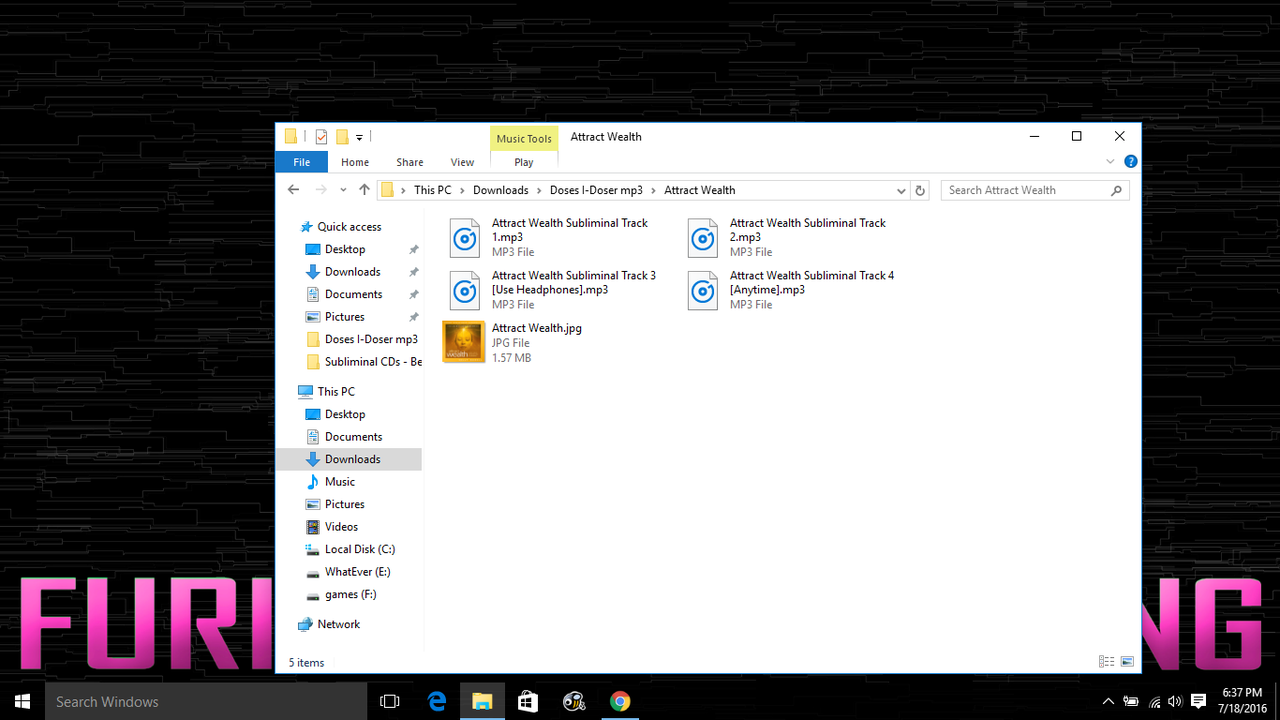This screenshot has height=720, width=1280.
Task: Open the clock showing 6:37 PM
Action: click(1244, 702)
